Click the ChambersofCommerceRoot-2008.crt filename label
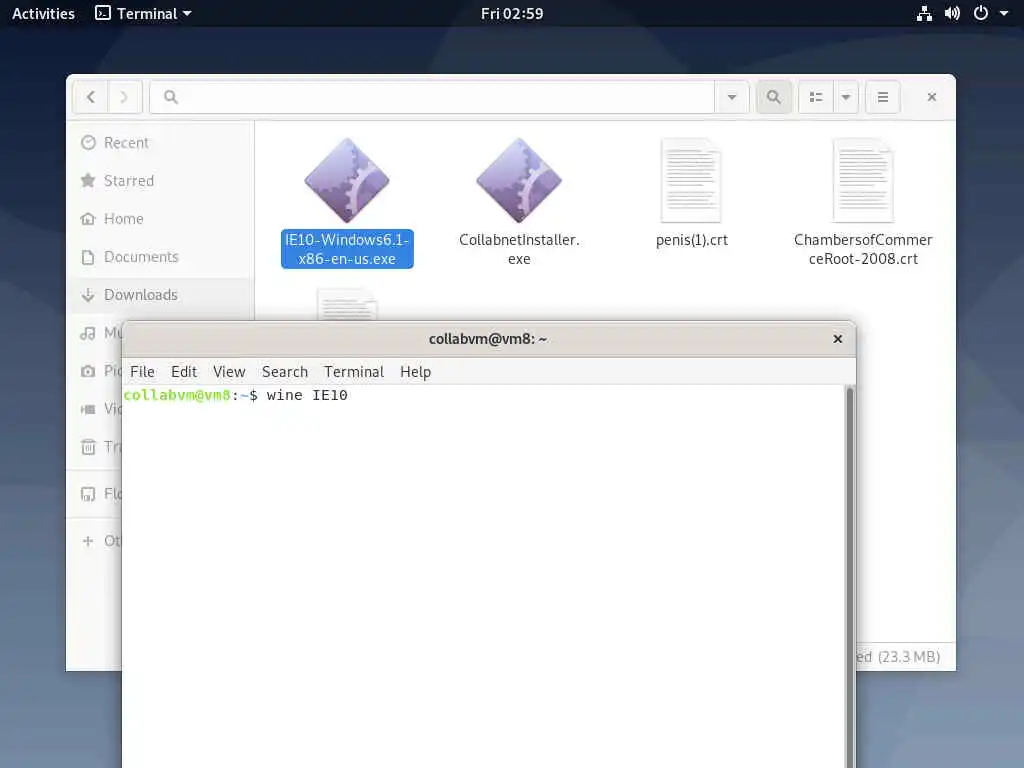This screenshot has height=768, width=1024. click(863, 249)
